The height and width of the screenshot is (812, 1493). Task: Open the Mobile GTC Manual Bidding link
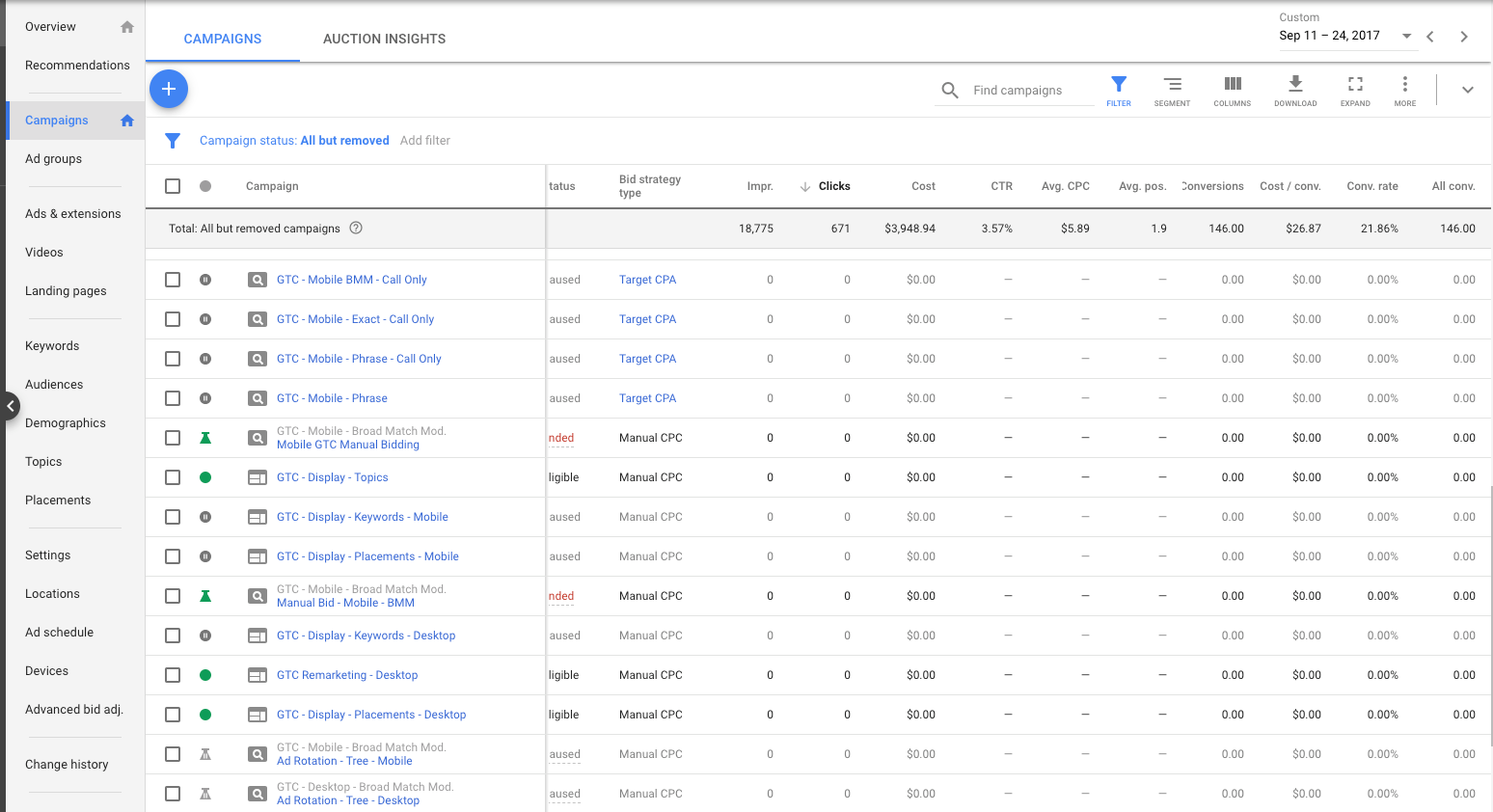tap(348, 445)
